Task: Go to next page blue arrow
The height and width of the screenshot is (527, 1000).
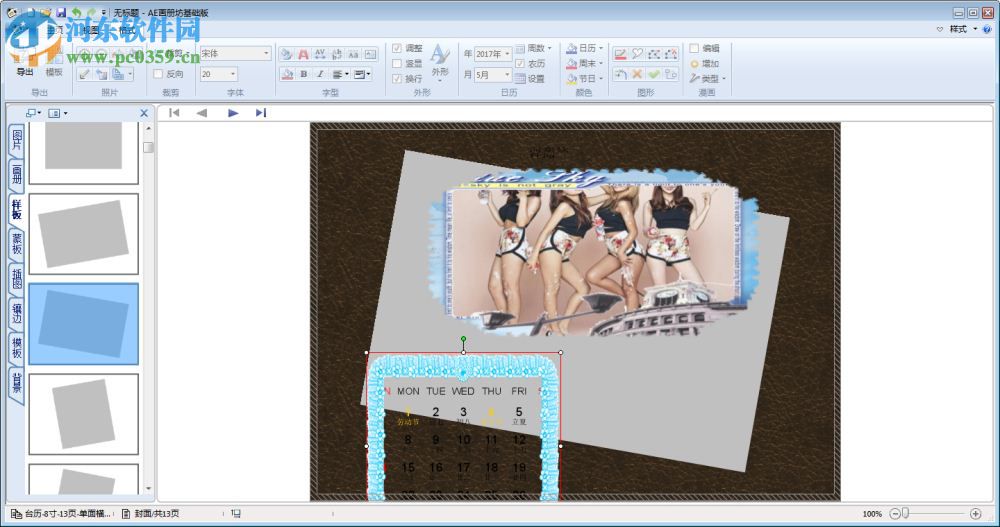Action: tap(233, 113)
